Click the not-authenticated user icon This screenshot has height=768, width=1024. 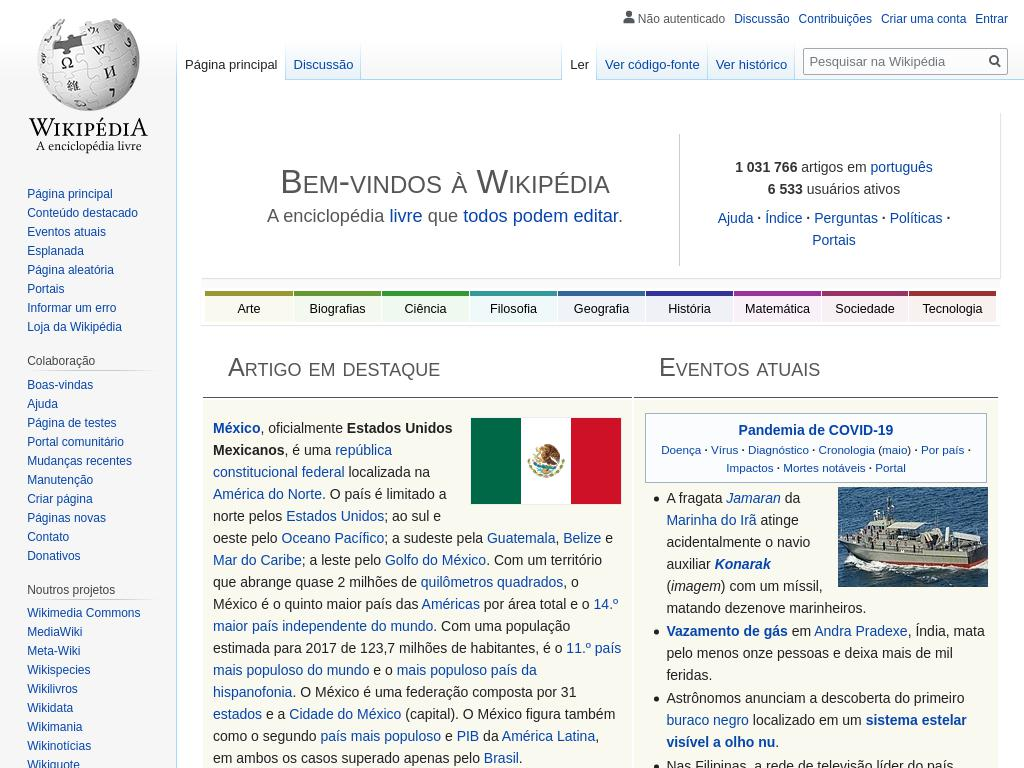[x=629, y=18]
